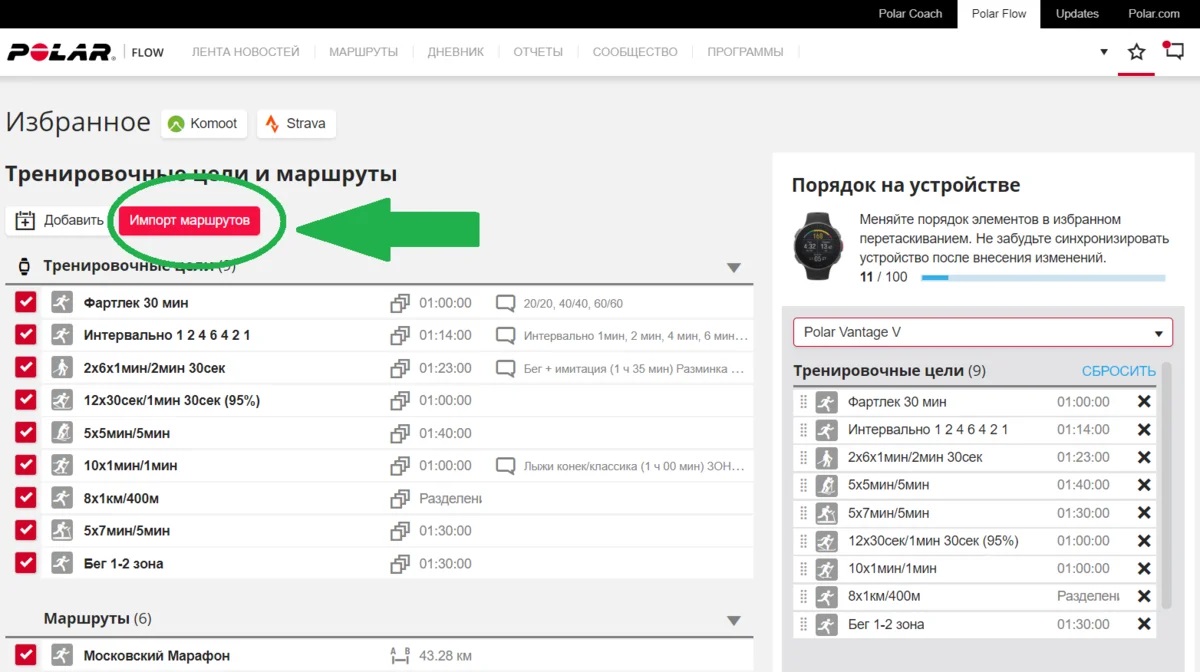Switch to the Polar Coach tab
Screen dimensions: 1200x672
click(x=909, y=14)
